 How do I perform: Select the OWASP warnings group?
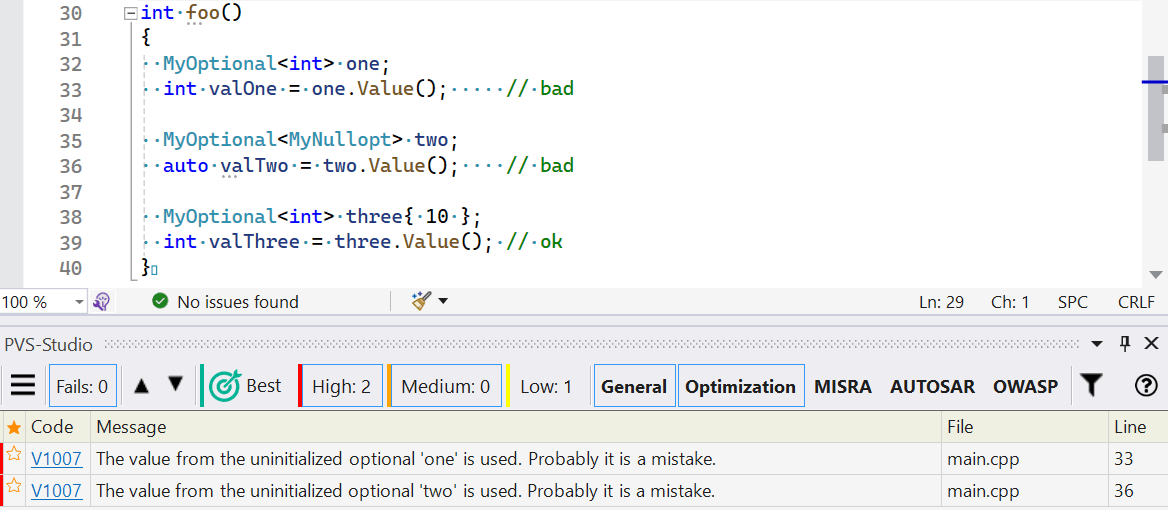click(x=1025, y=386)
